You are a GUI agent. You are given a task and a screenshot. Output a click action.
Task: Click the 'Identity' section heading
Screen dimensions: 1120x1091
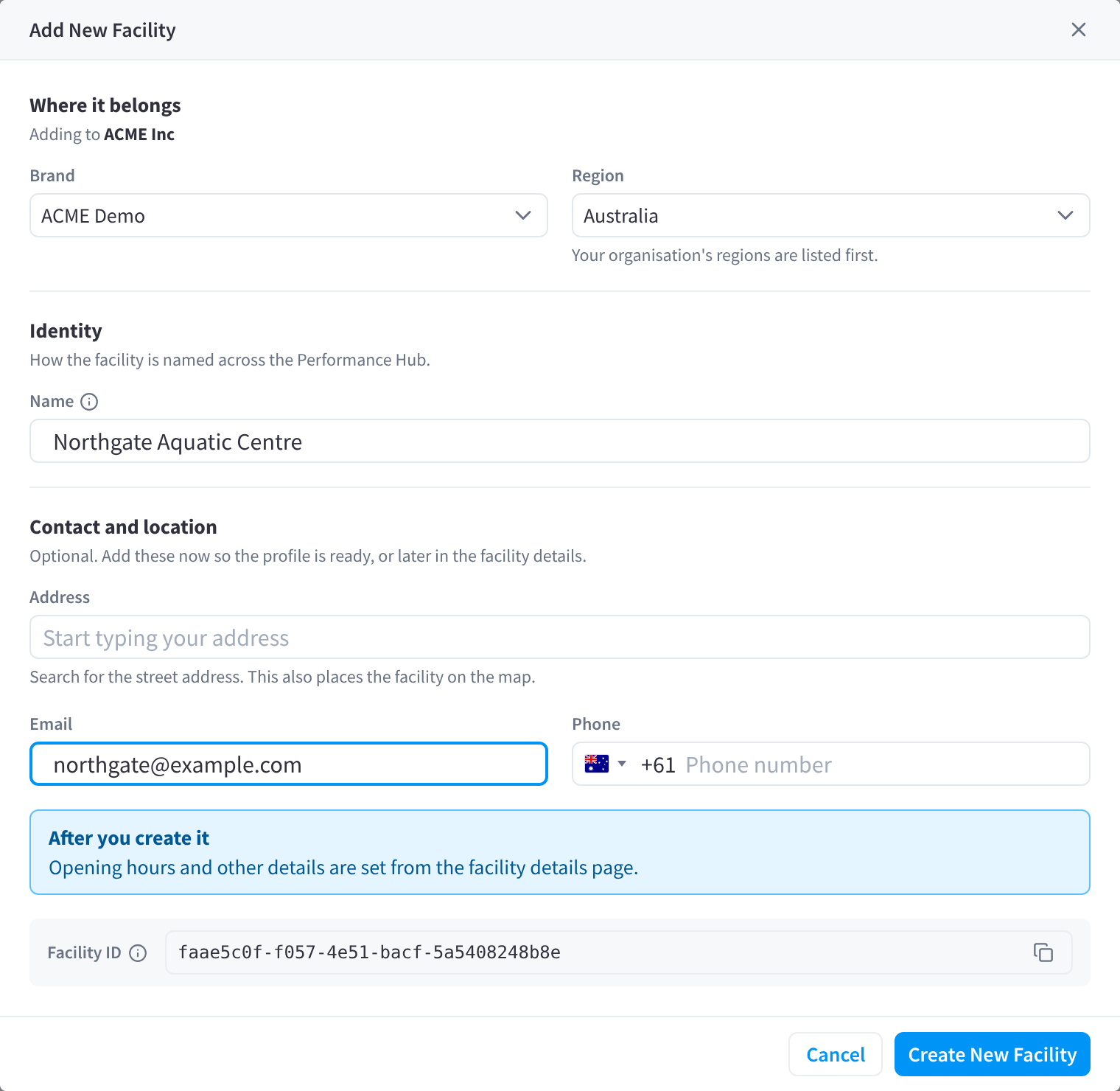(66, 331)
